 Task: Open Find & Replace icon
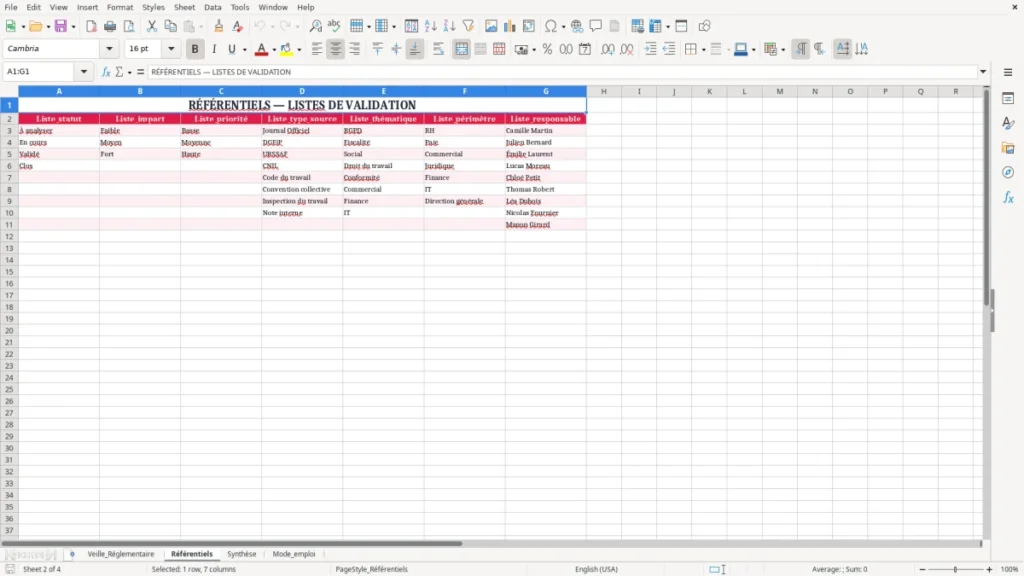[315, 26]
